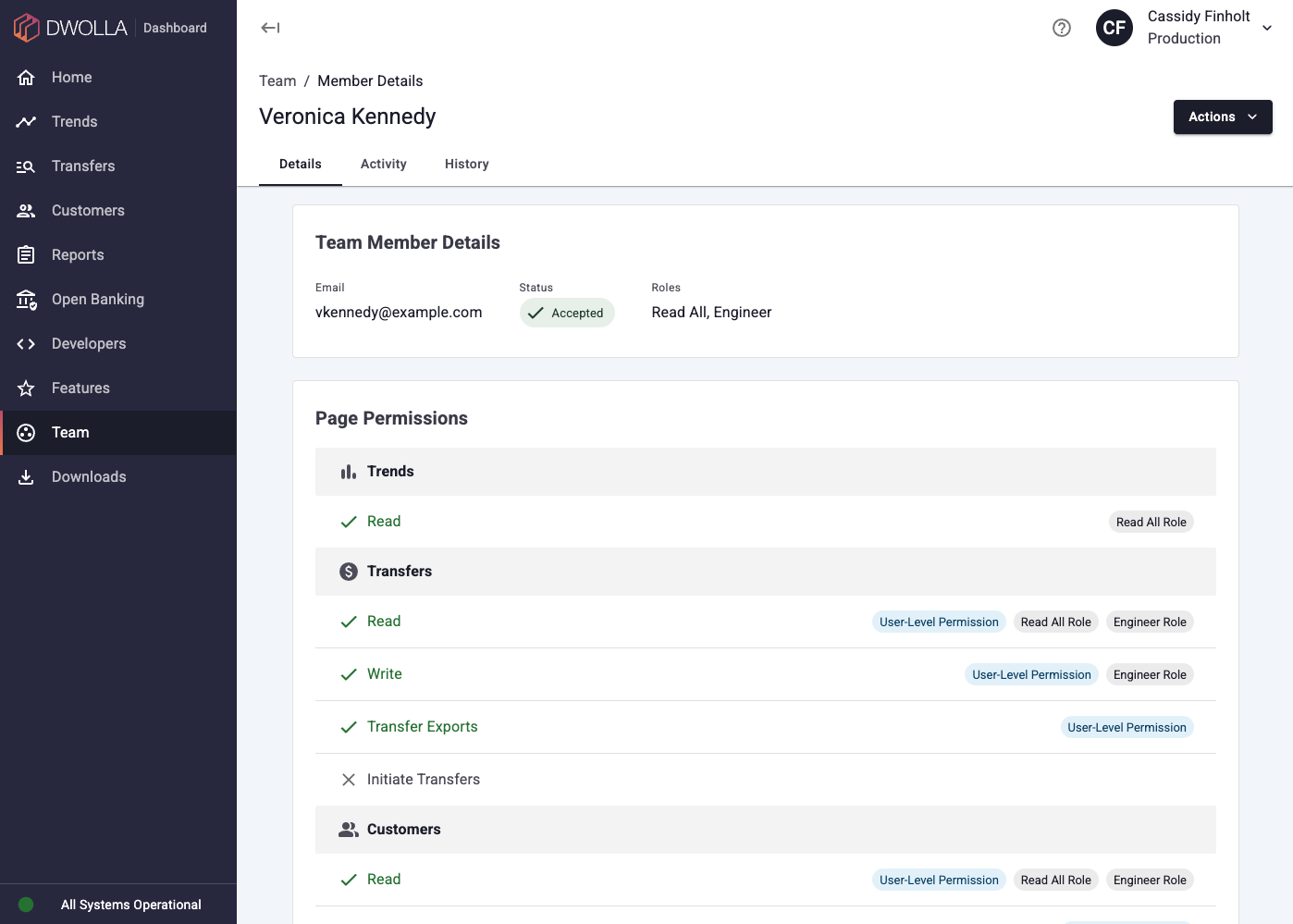
Task: Go to Open Banking page
Action: click(118, 300)
